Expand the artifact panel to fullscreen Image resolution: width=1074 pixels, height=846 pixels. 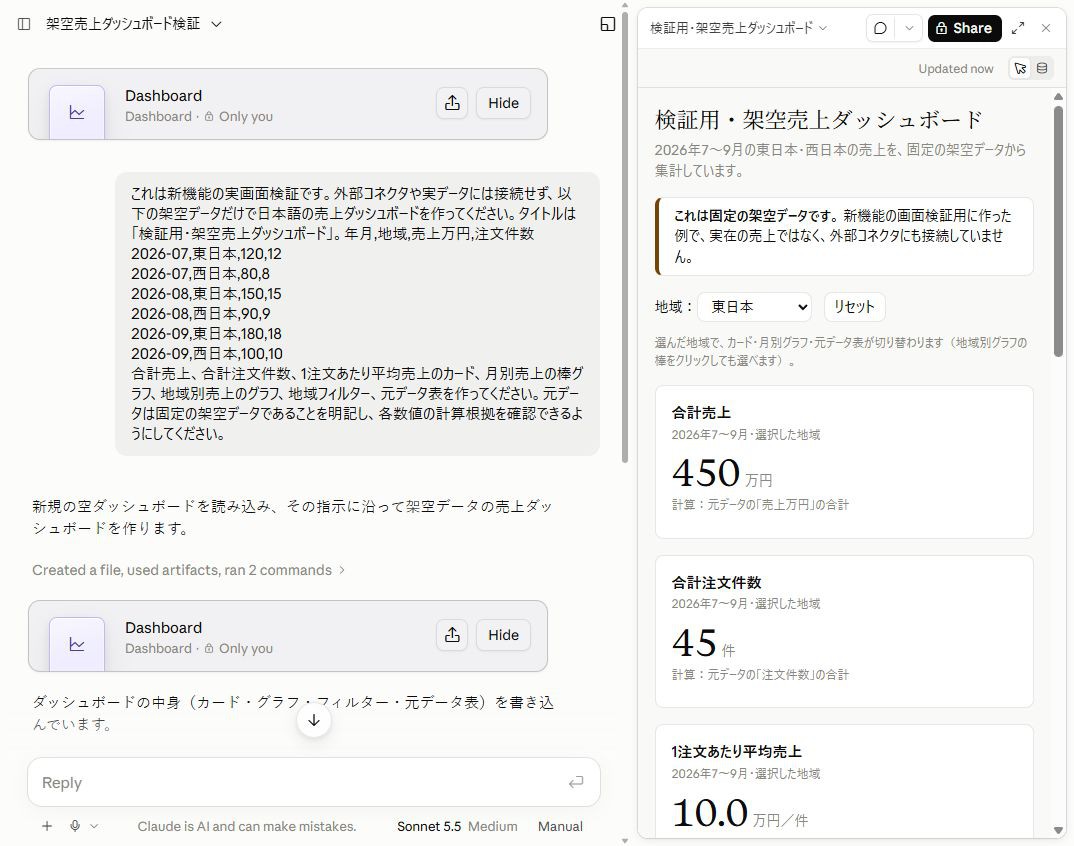click(x=1018, y=28)
